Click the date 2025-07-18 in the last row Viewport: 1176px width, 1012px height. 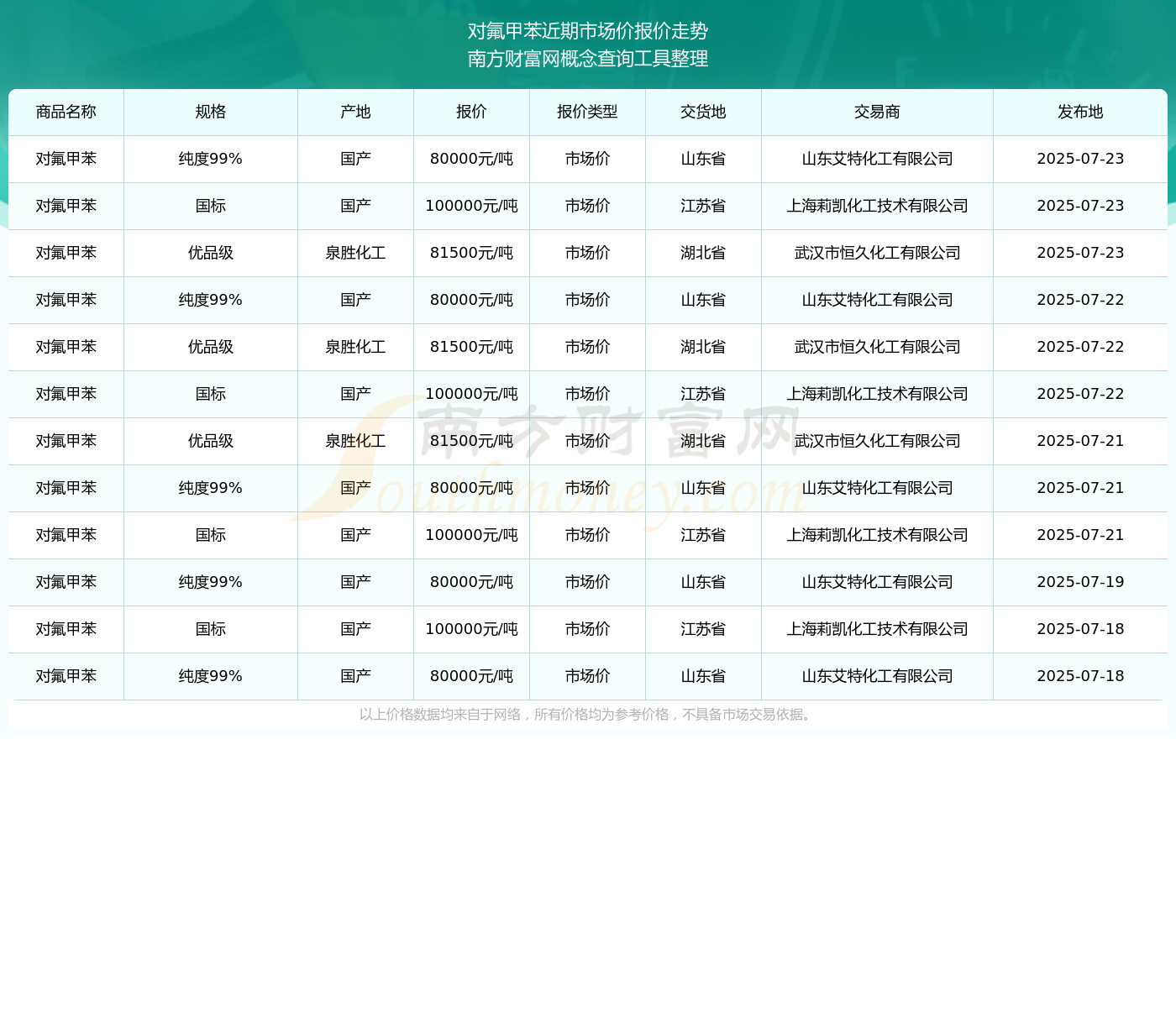click(x=1080, y=676)
